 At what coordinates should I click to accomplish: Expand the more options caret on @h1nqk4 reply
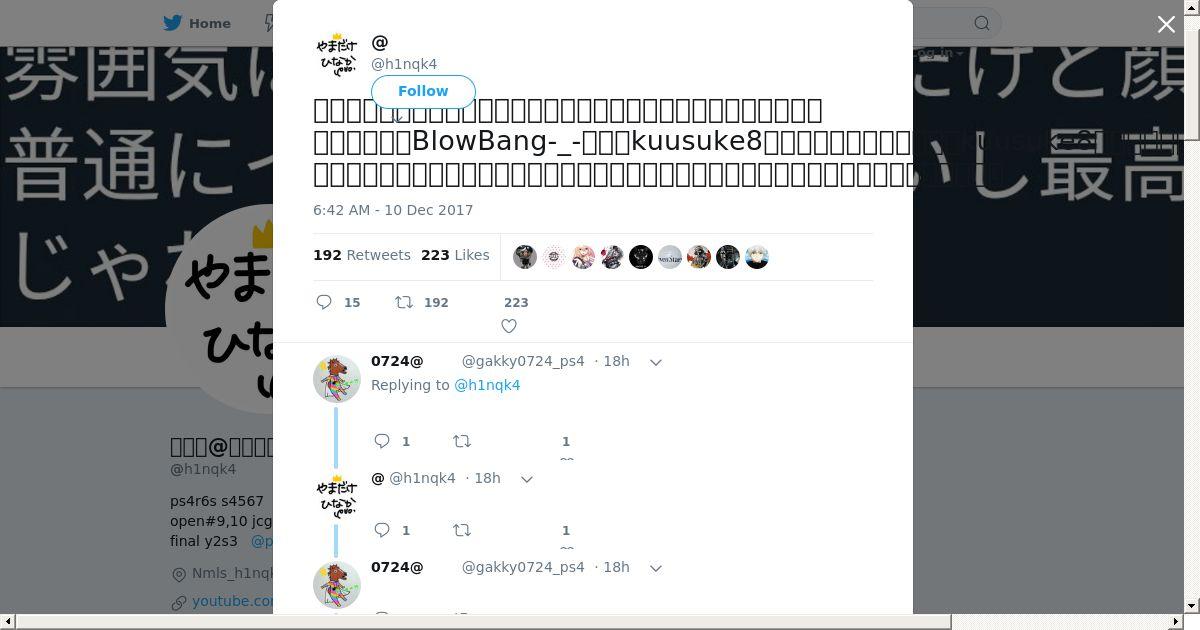(527, 479)
